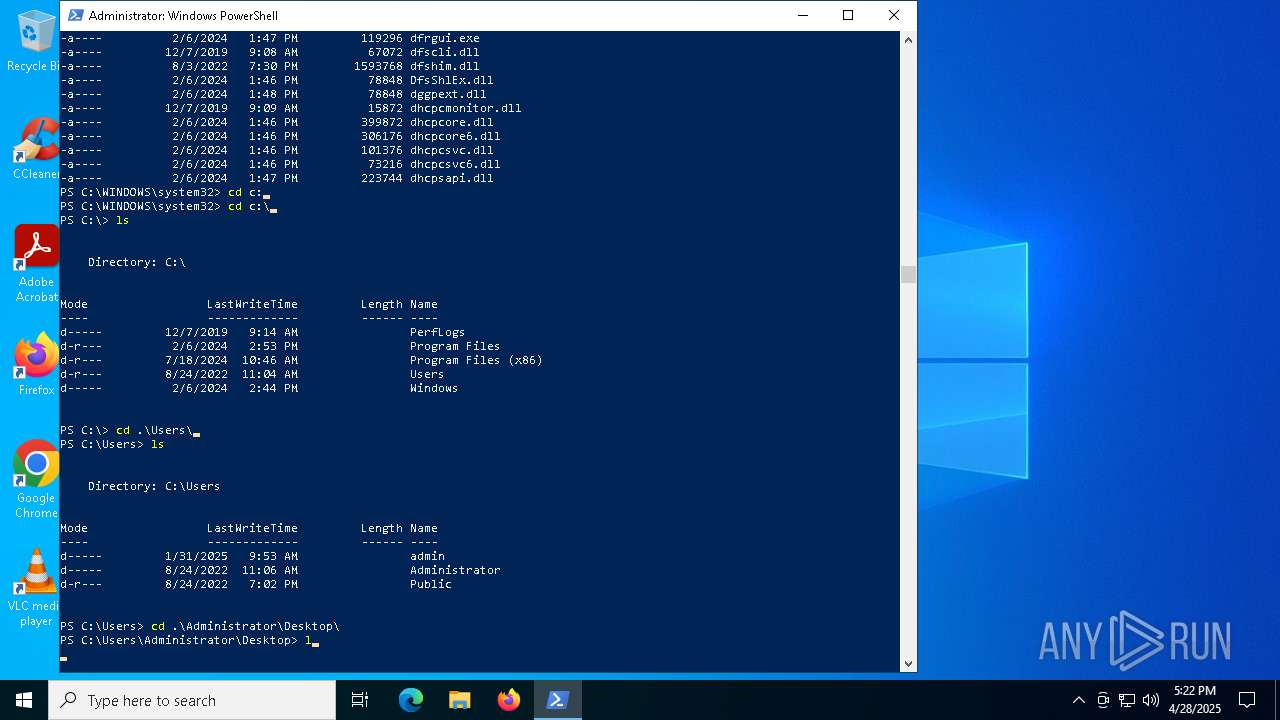Minimize the PowerShell window
Viewport: 1280px width, 720px height.
pyautogui.click(x=802, y=15)
